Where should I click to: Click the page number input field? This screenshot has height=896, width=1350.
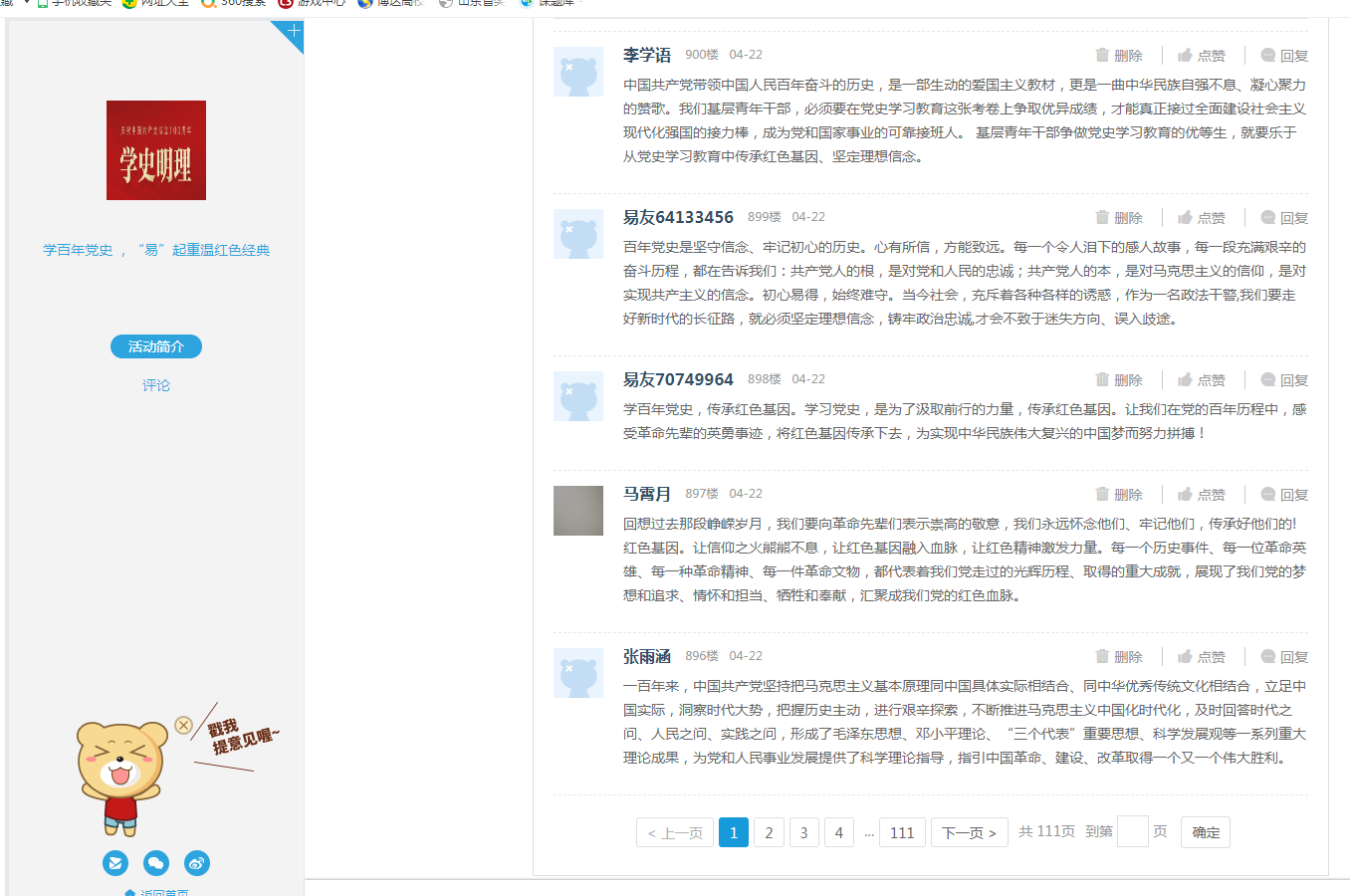tap(1132, 832)
